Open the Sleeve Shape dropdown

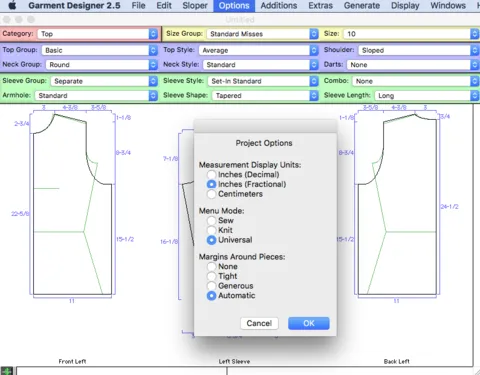(265, 96)
